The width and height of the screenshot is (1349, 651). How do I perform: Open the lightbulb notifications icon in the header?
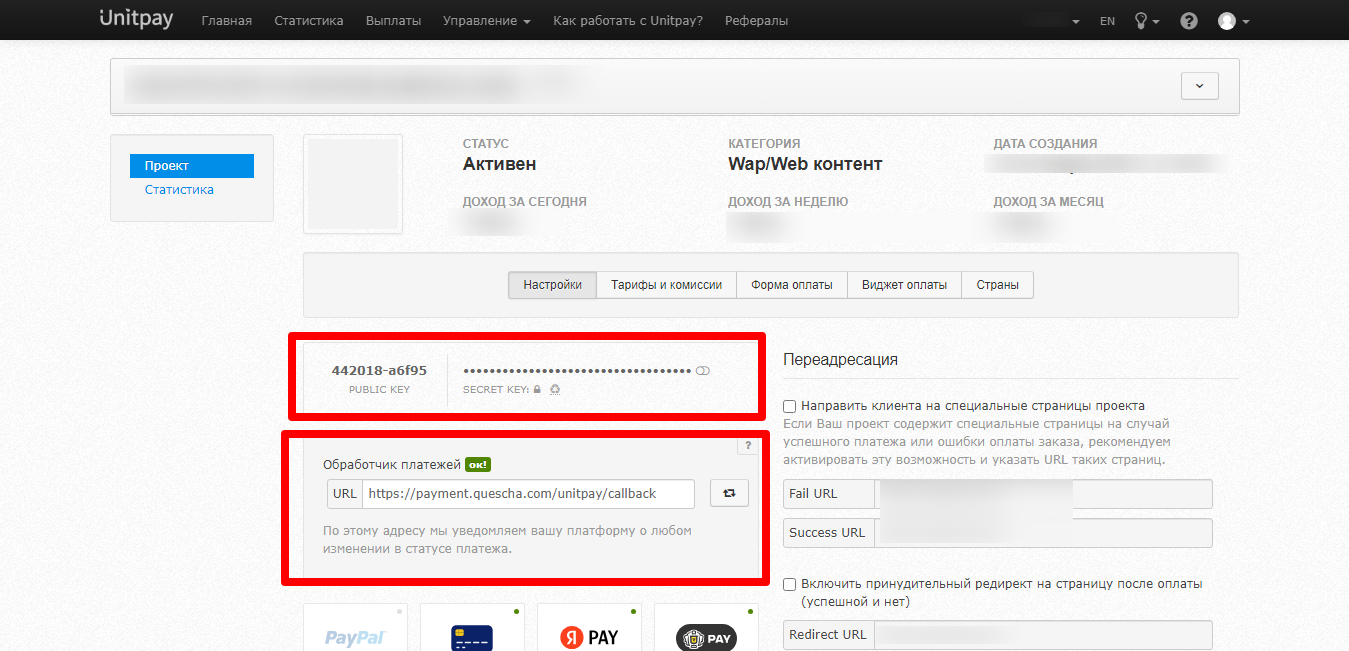[x=1141, y=19]
